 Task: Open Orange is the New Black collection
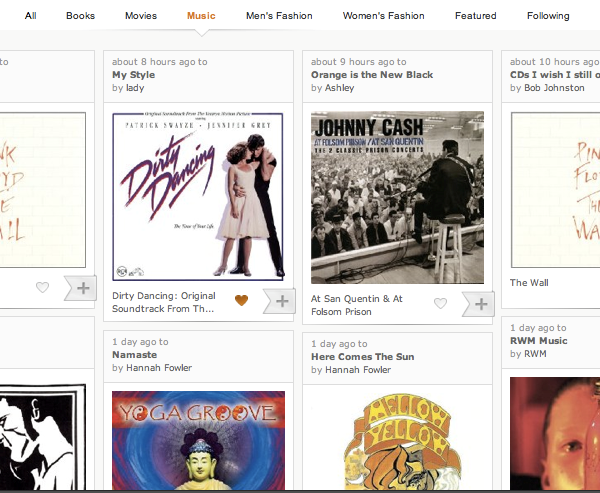point(372,75)
